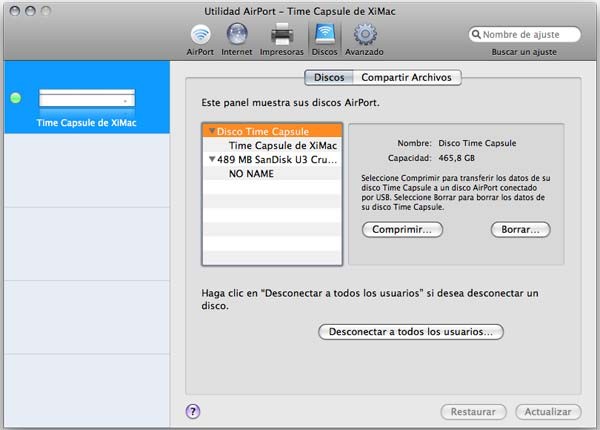Select the 489 MB SanDisk U3 Cru... row
The height and width of the screenshot is (430, 600).
tap(272, 160)
